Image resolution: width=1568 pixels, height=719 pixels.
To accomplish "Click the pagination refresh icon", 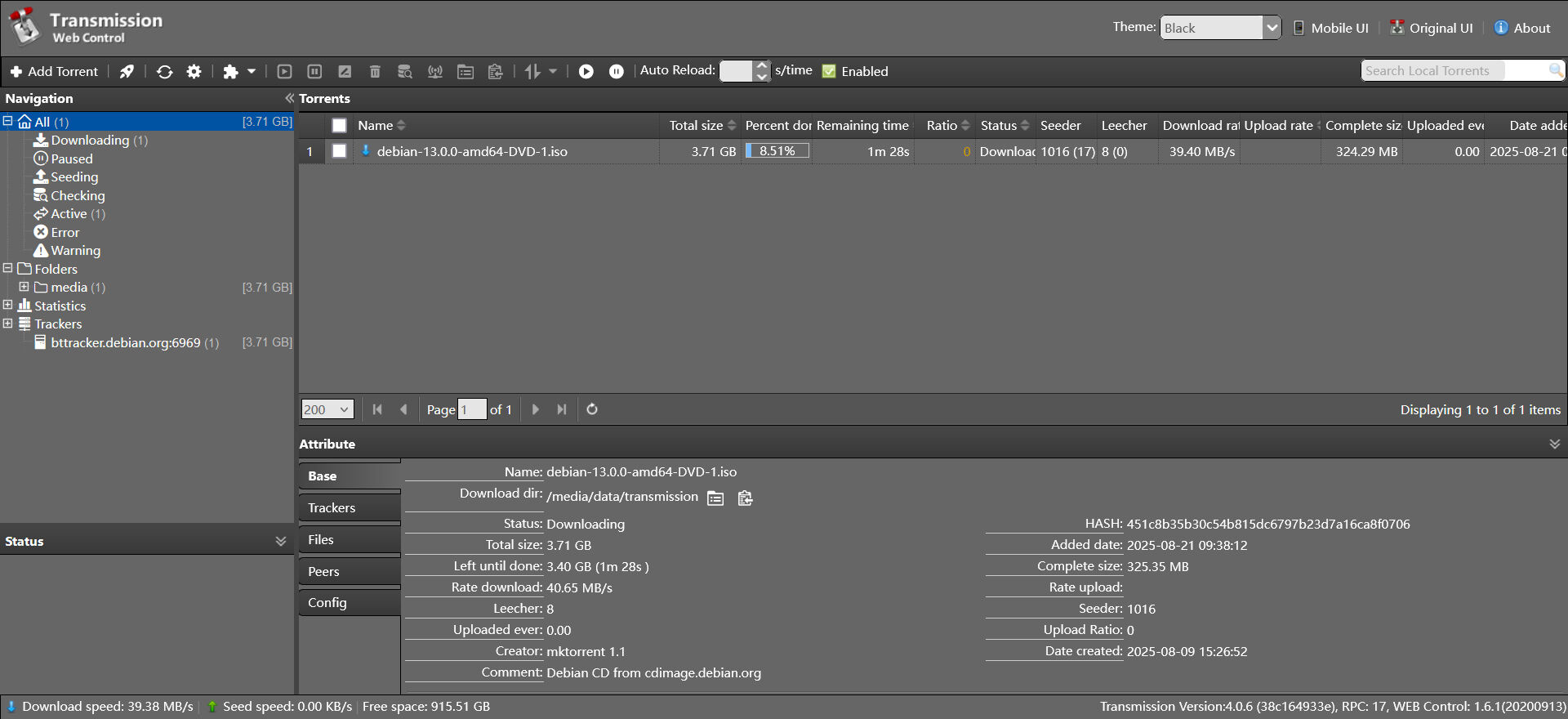I will tap(592, 409).
